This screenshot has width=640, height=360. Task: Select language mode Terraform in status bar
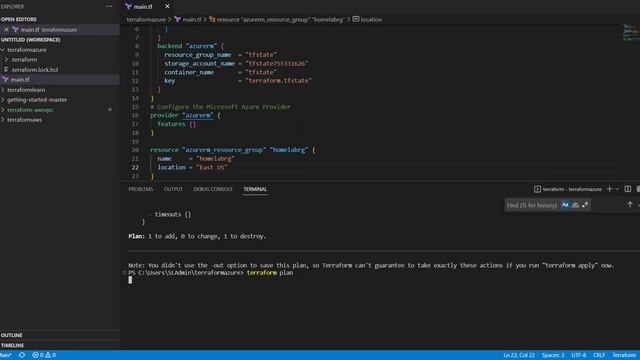pyautogui.click(x=624, y=355)
